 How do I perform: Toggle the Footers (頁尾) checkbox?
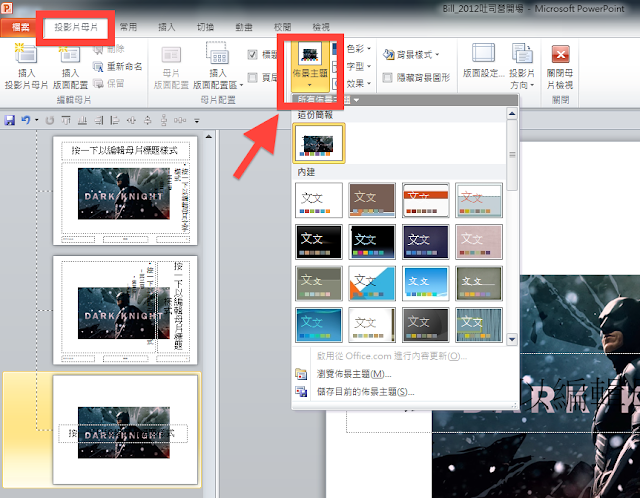253,78
